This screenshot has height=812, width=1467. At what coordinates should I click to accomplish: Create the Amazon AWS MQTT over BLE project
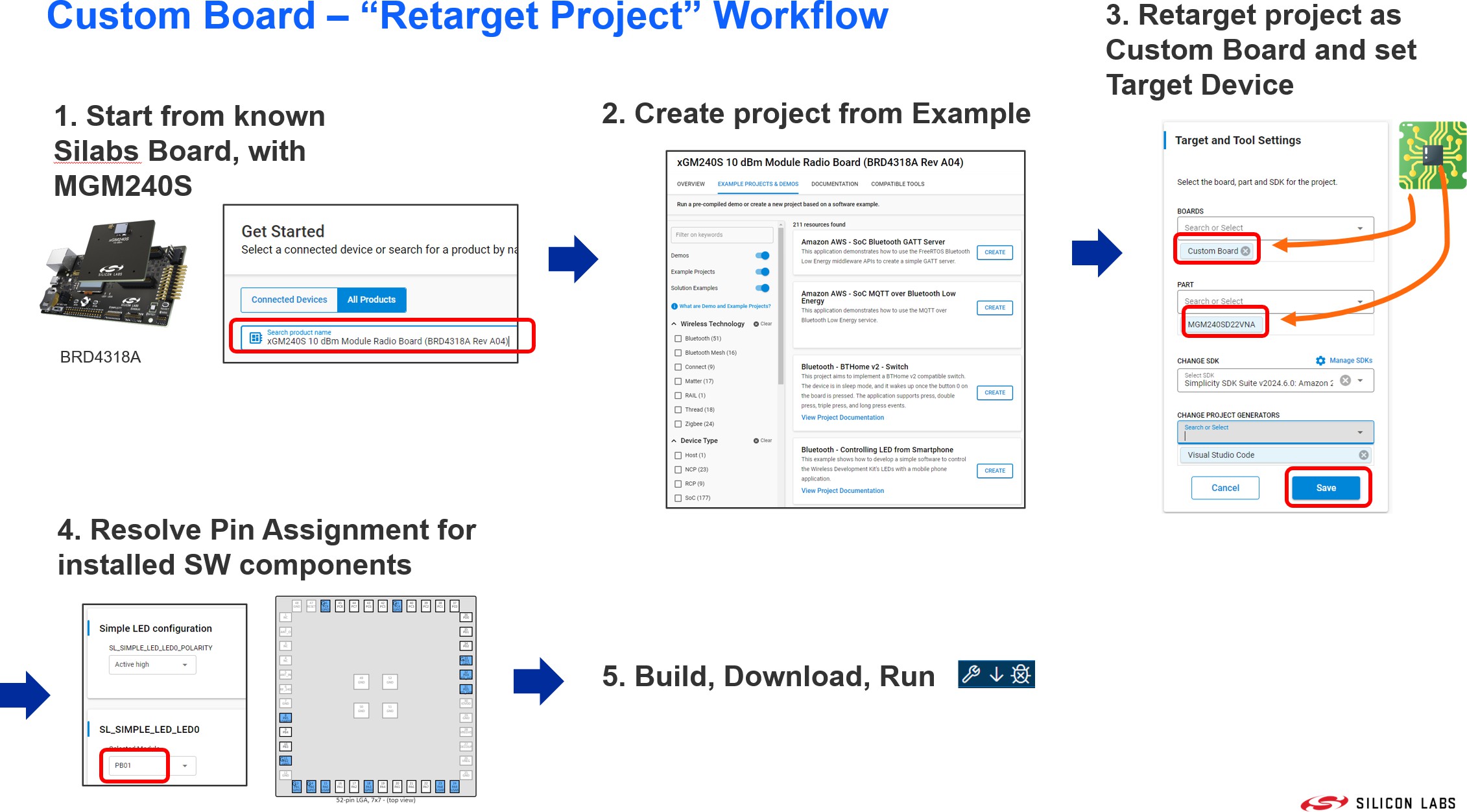click(x=995, y=307)
